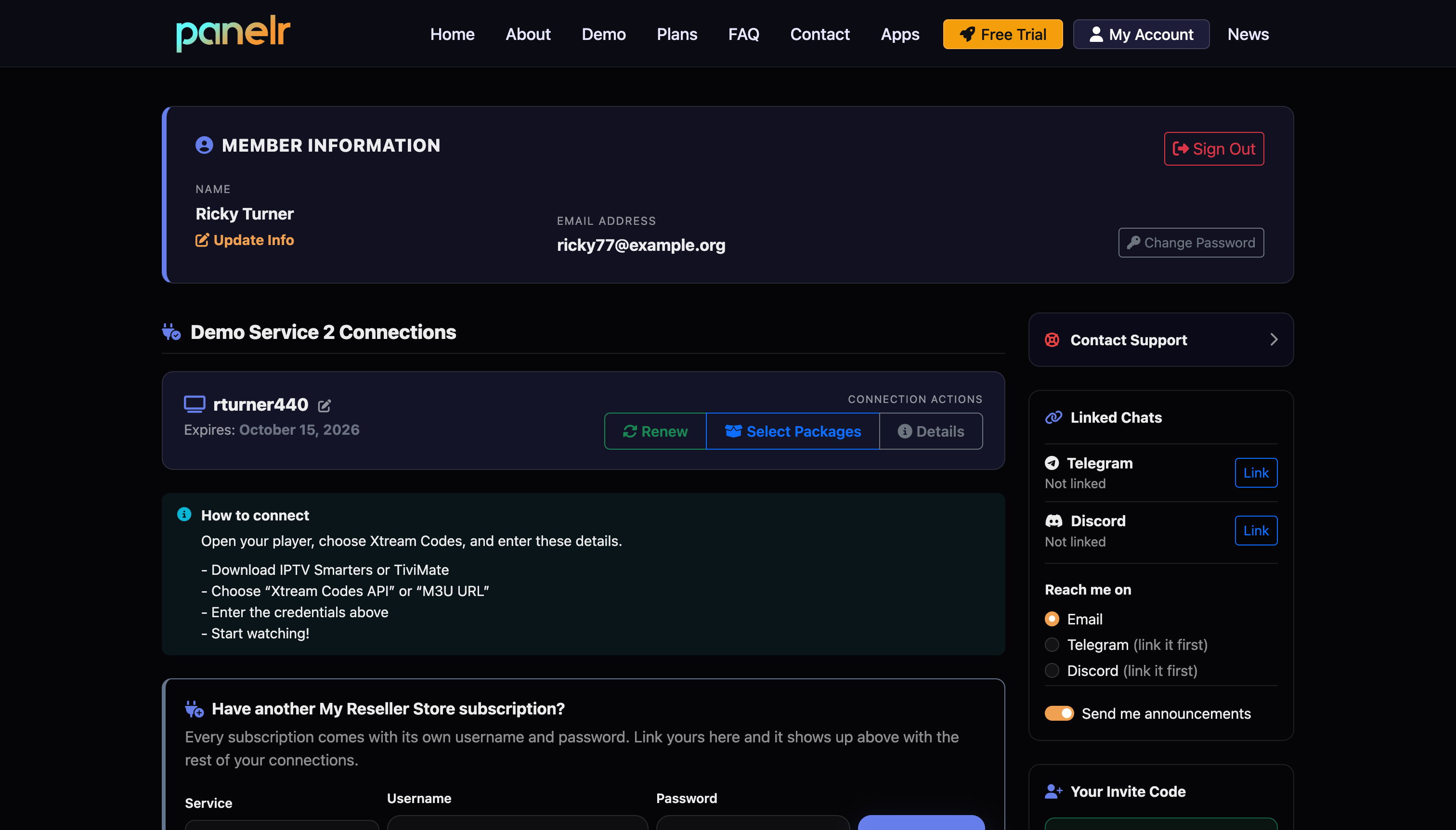The width and height of the screenshot is (1456, 830).
Task: Click the Discord icon in Linked Chats
Action: 1053,520
